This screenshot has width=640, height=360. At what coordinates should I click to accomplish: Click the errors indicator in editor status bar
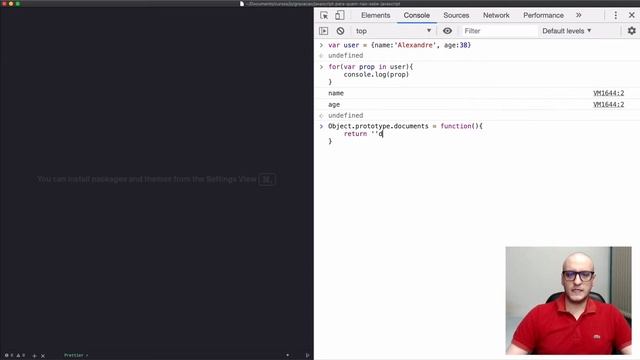(x=9, y=356)
